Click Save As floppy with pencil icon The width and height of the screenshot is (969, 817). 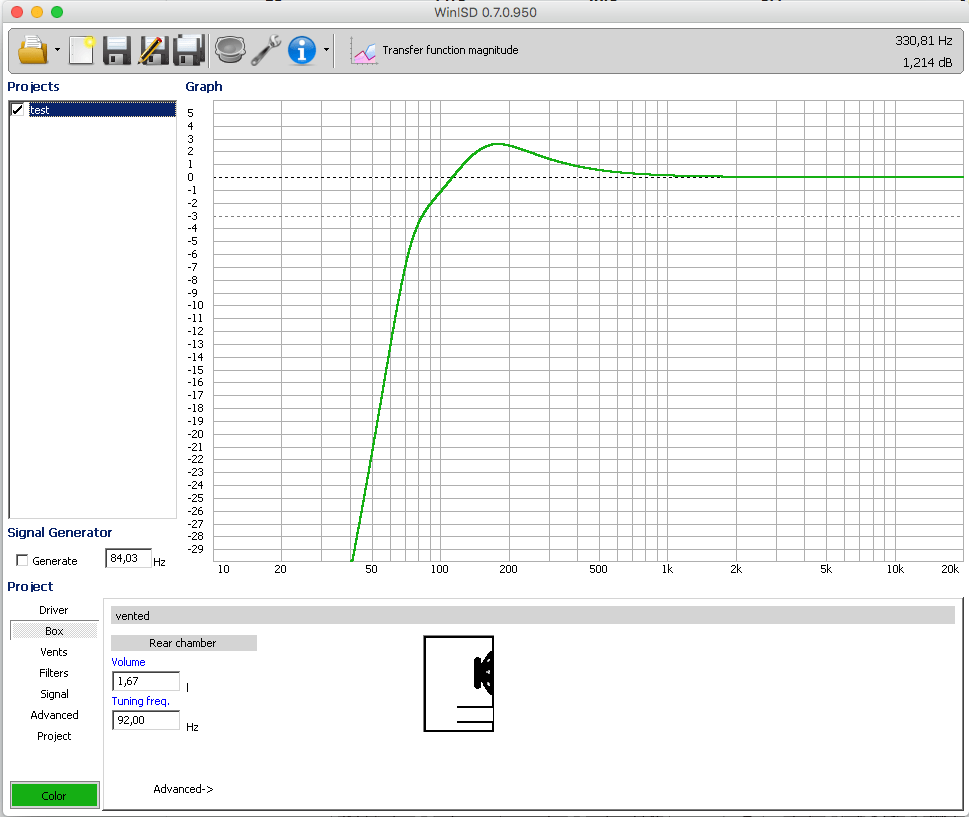pos(153,50)
